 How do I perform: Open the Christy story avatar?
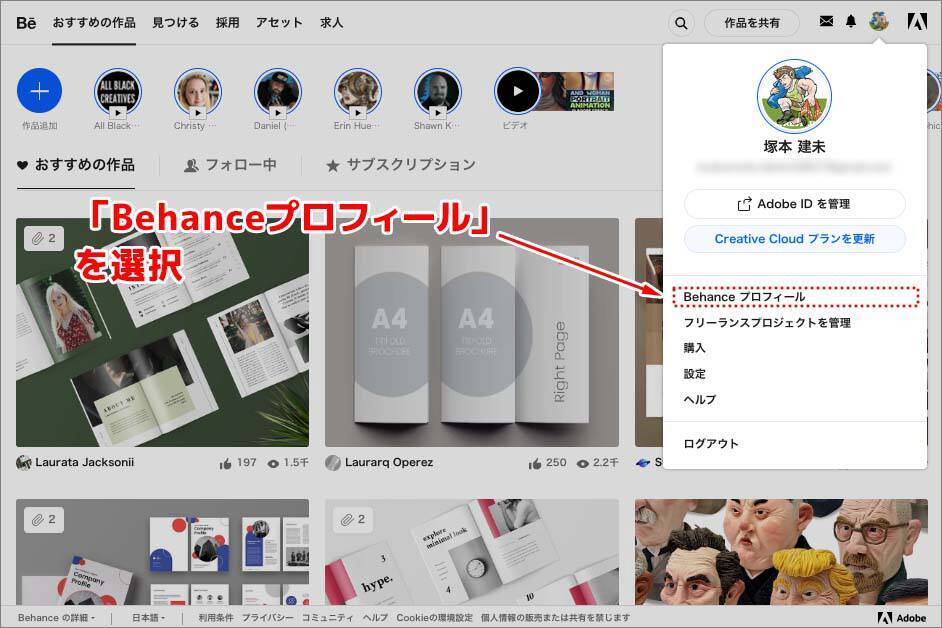[198, 92]
